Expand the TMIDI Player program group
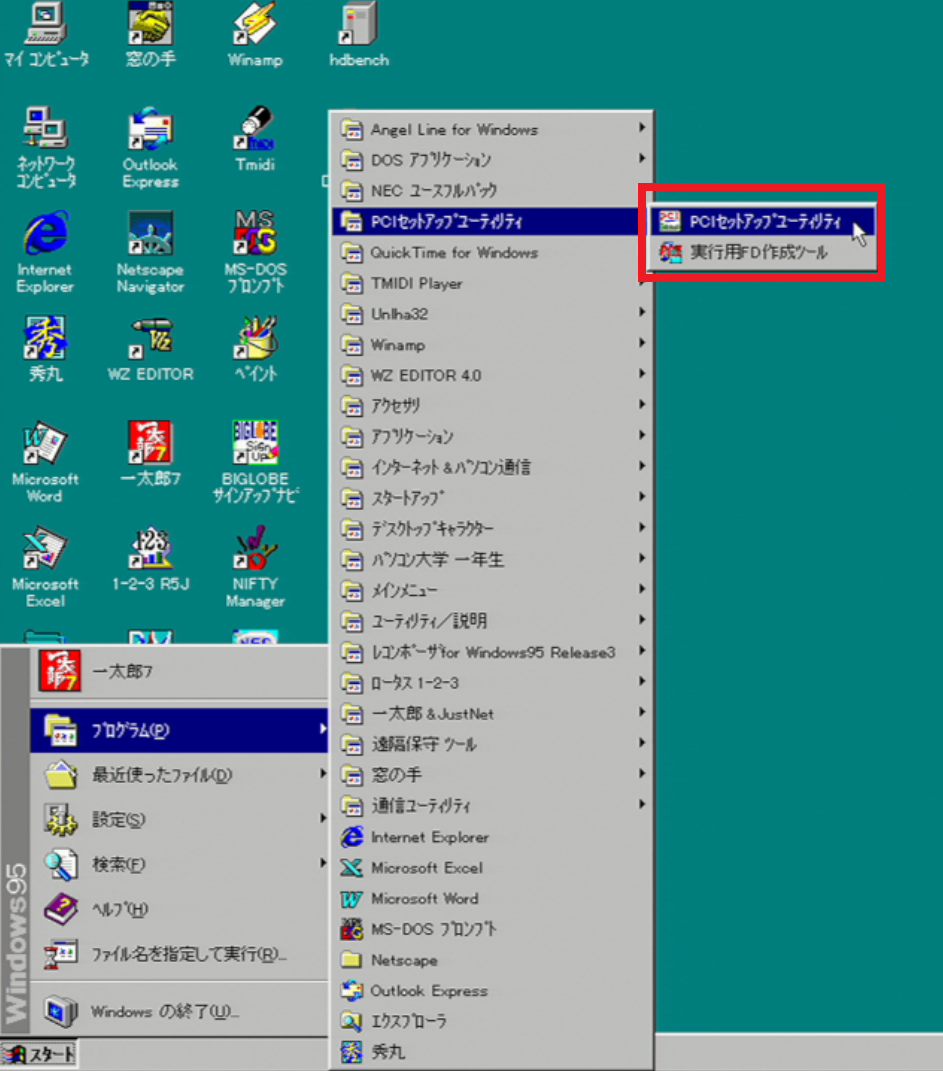Image resolution: width=943 pixels, height=1071 pixels. click(492, 283)
